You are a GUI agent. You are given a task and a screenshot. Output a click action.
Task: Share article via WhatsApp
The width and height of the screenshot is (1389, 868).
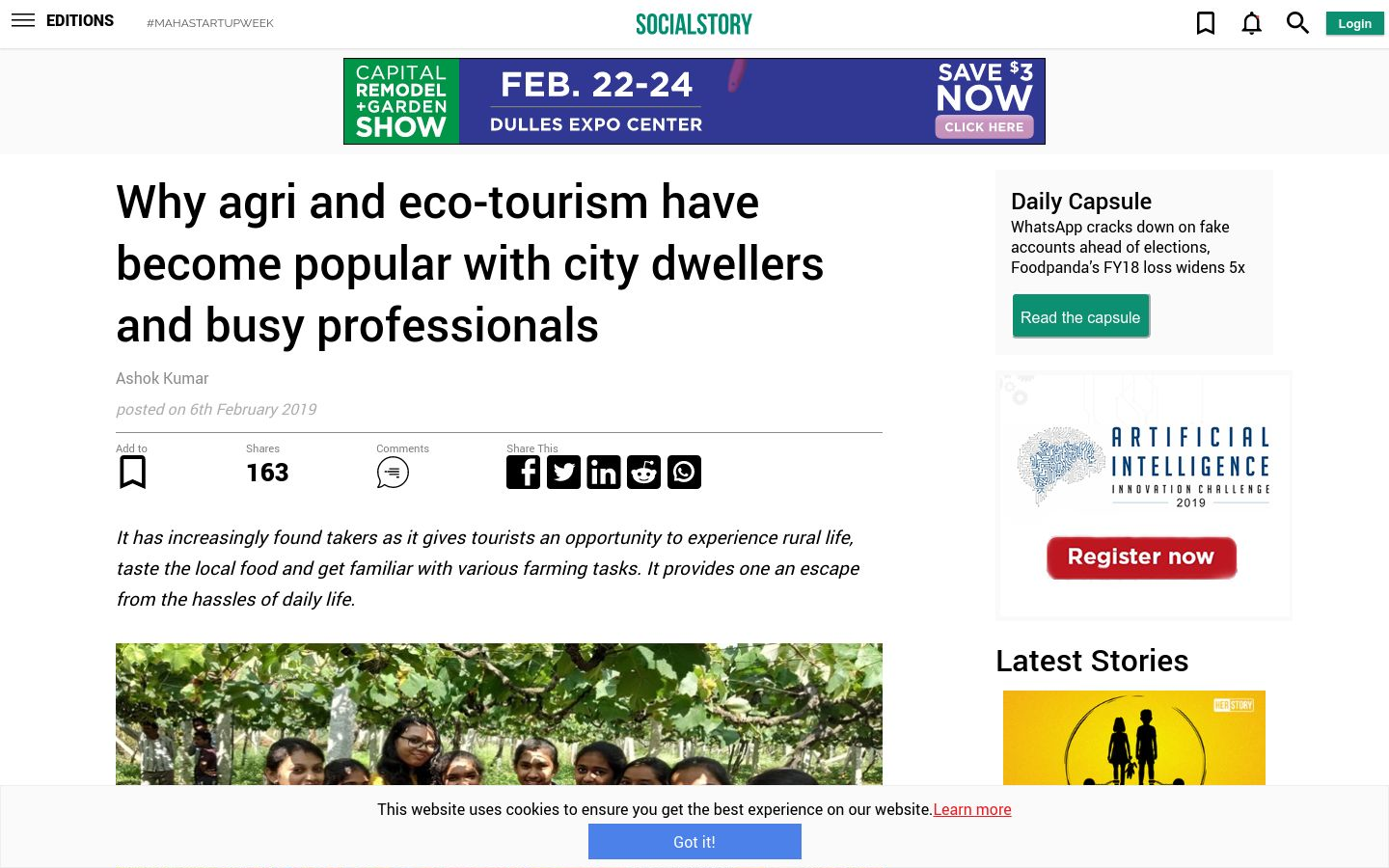(x=684, y=473)
